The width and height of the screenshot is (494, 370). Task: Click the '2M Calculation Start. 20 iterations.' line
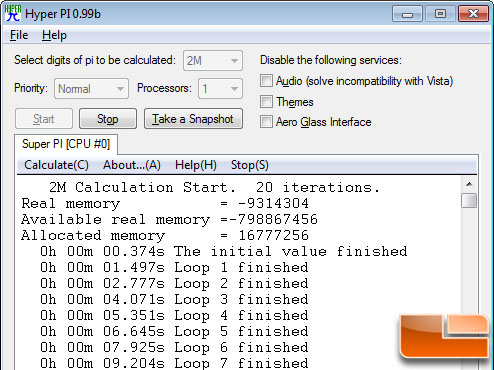pyautogui.click(x=214, y=188)
